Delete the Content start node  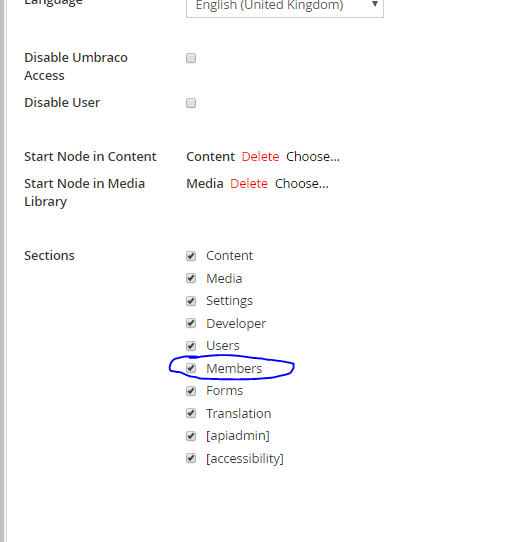click(x=260, y=157)
